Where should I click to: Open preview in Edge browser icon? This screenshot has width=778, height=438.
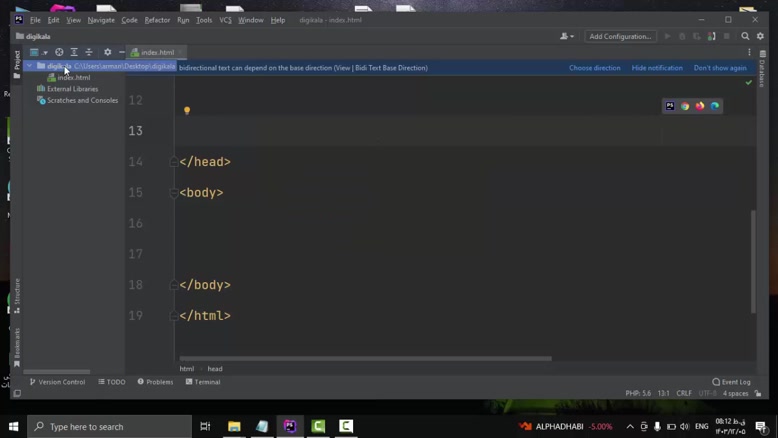click(x=715, y=106)
